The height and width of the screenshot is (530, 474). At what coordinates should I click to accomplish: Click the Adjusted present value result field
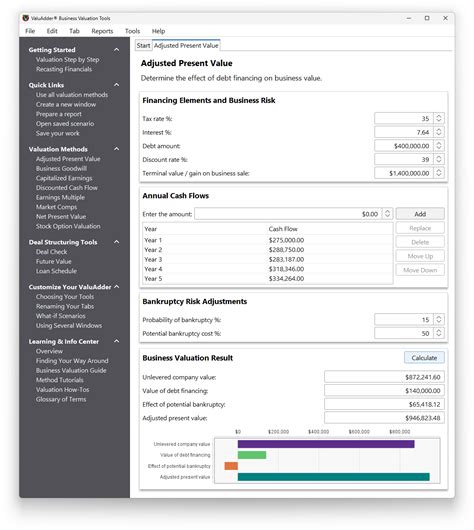click(x=384, y=418)
